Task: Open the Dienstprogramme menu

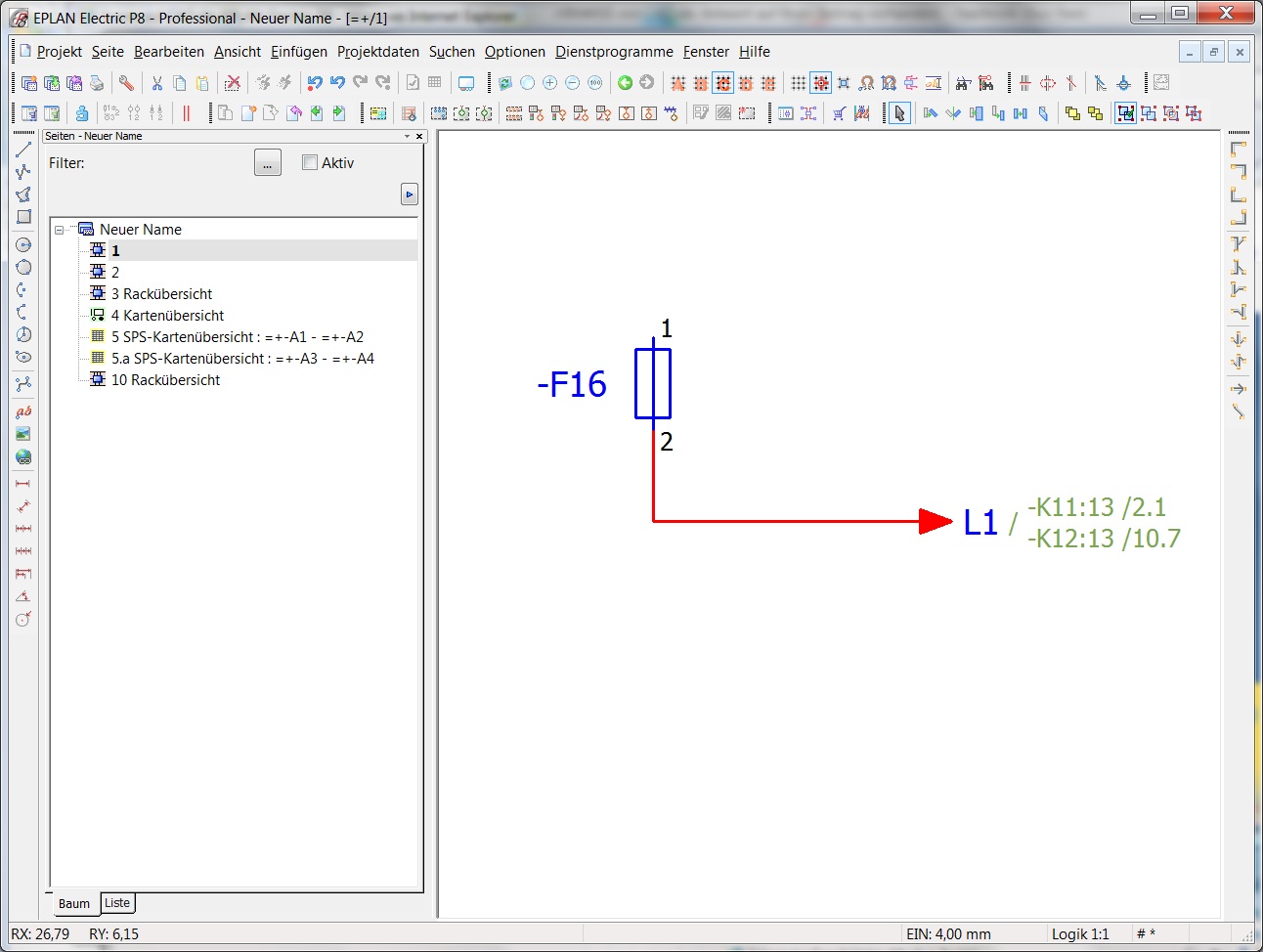Action: [614, 52]
